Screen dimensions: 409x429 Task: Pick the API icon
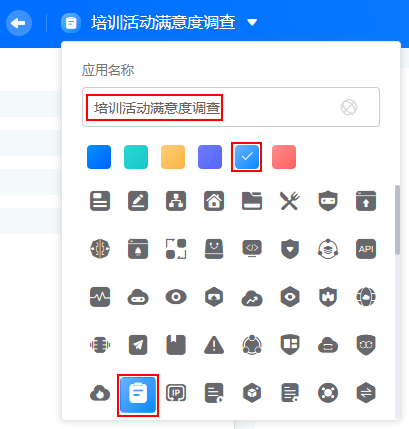tap(366, 249)
